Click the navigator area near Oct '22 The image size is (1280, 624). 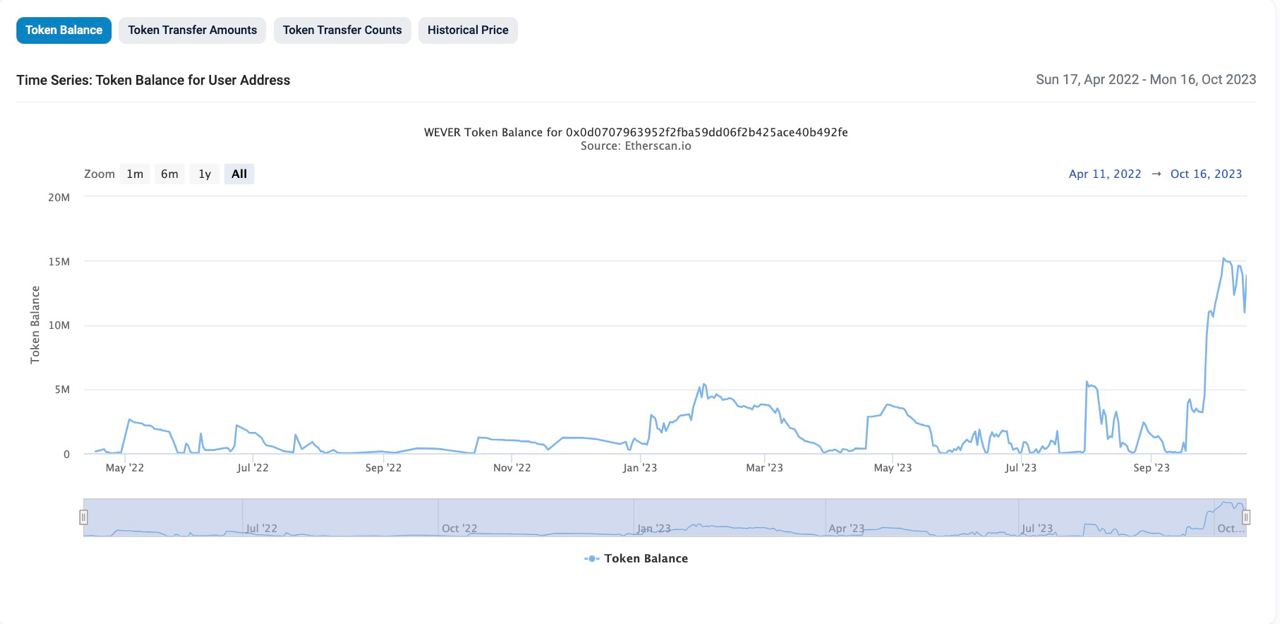click(x=459, y=520)
